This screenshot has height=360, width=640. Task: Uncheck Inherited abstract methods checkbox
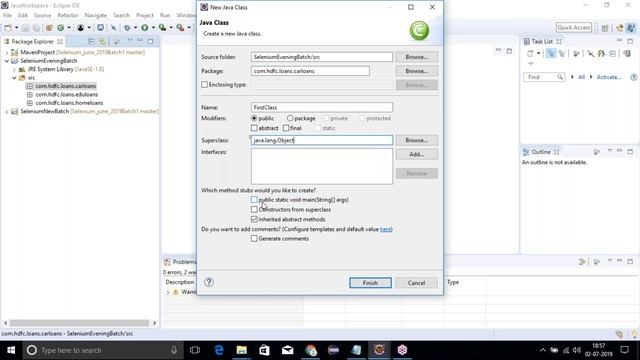(254, 220)
